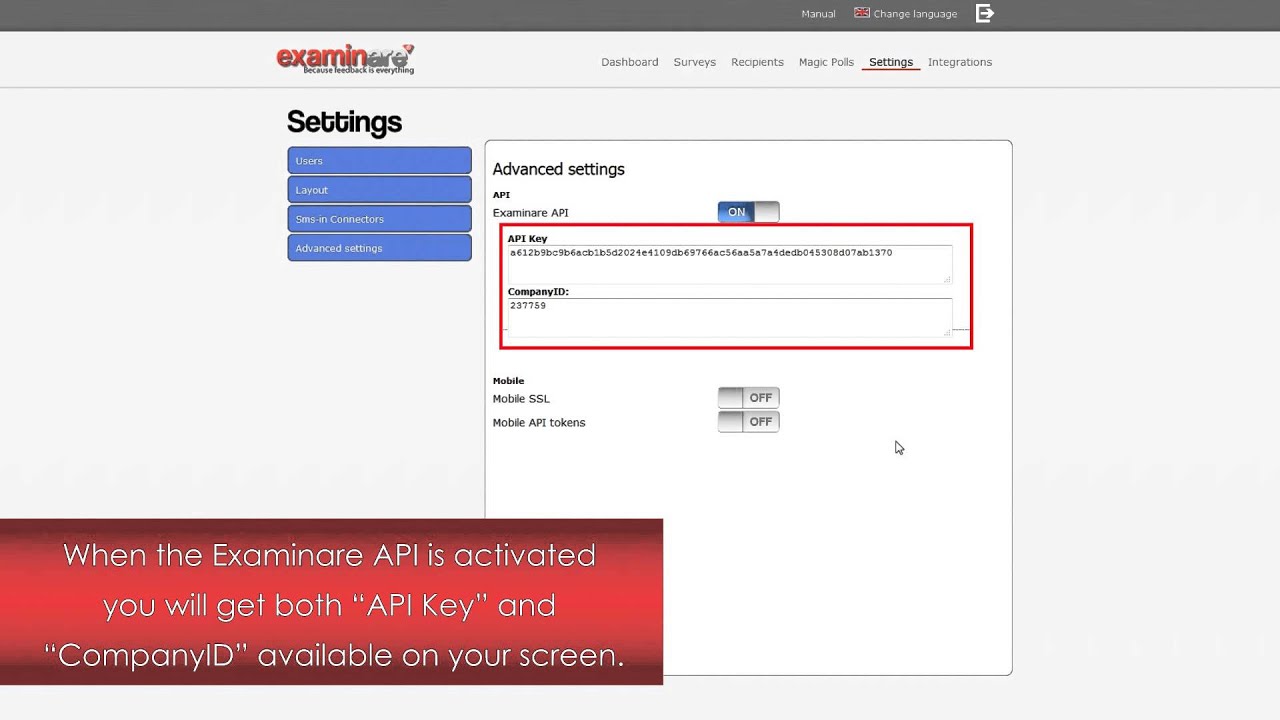Screen dimensions: 1280x720
Task: Open the Dashboard menu item
Action: 630,62
